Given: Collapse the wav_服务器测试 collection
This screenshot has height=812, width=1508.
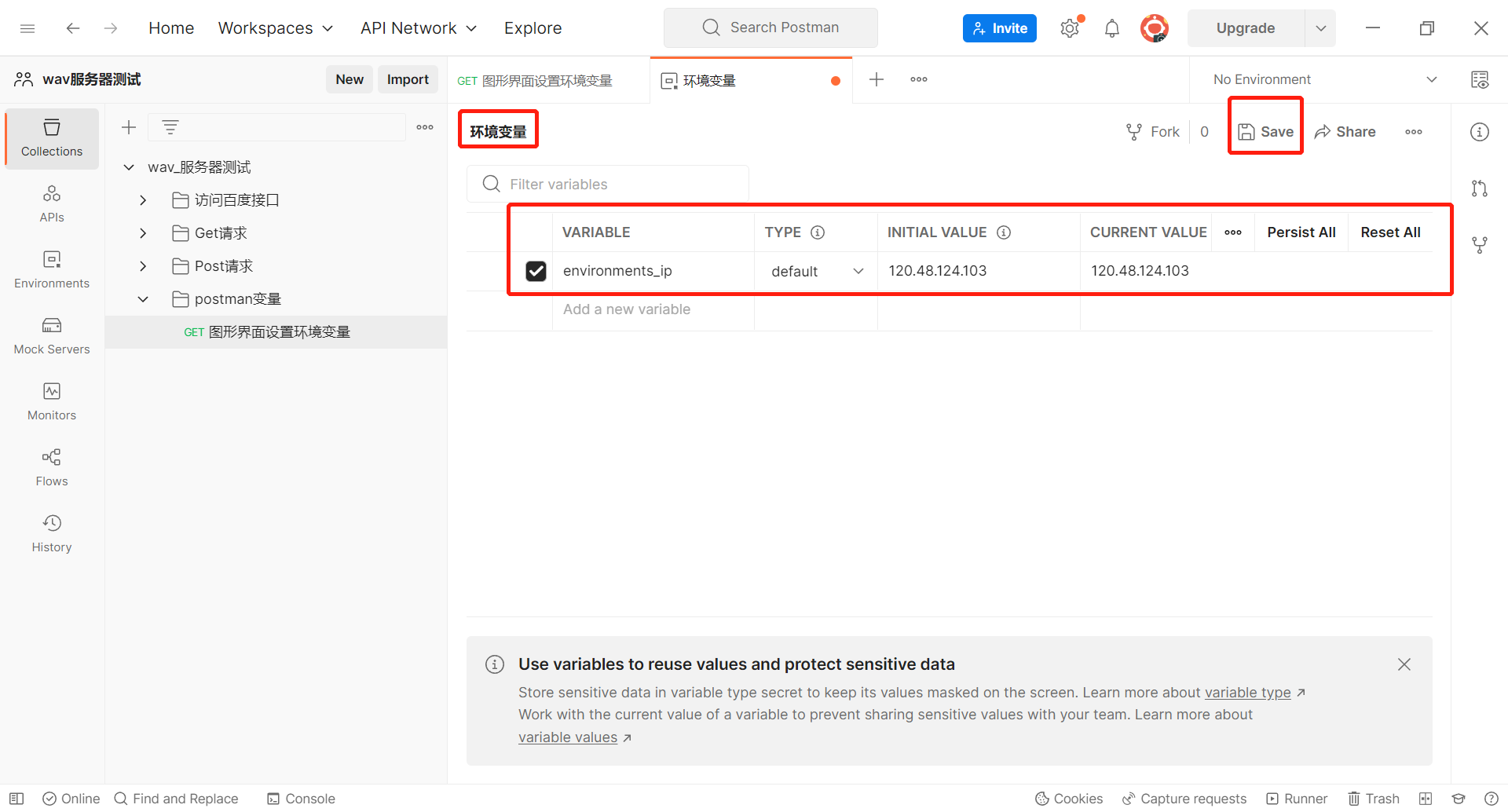Looking at the screenshot, I should pyautogui.click(x=129, y=167).
